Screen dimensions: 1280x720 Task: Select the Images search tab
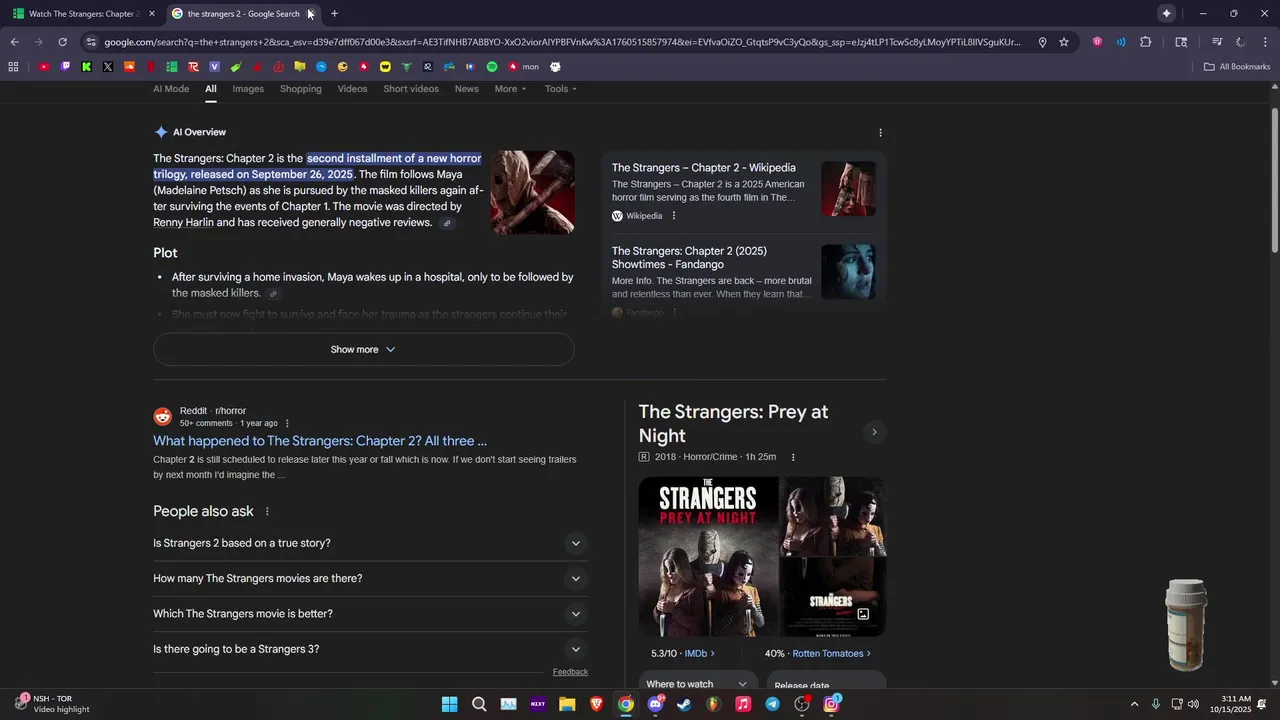point(248,89)
